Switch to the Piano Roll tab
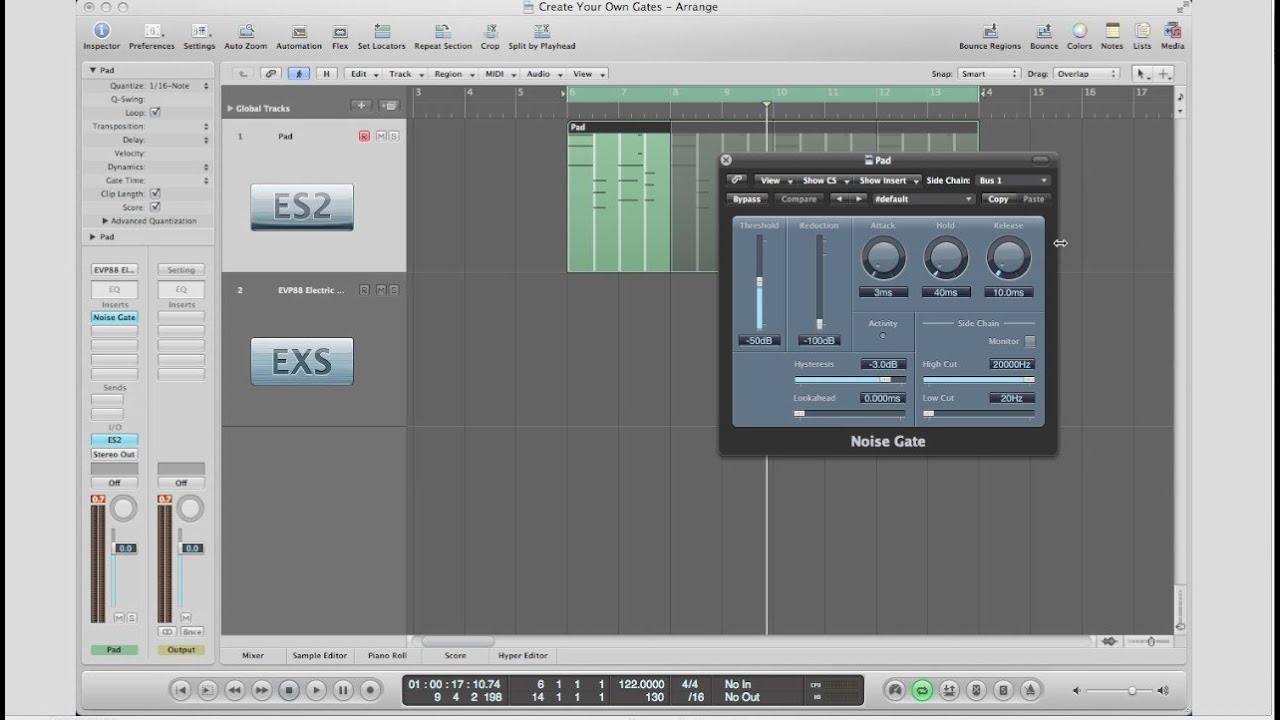 click(x=387, y=656)
